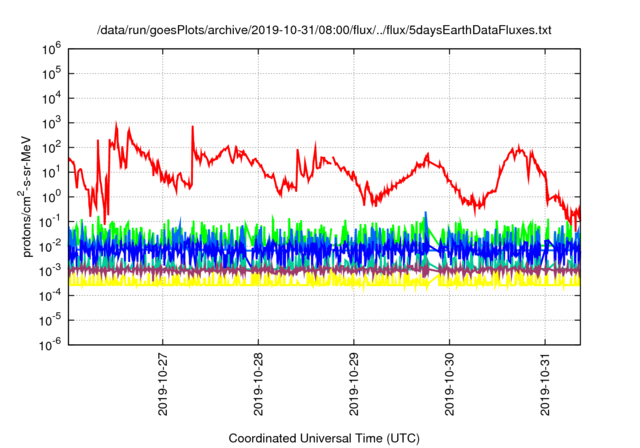640x448 pixels.
Task: Select the 10^-6 y-axis label
Action: [51, 346]
